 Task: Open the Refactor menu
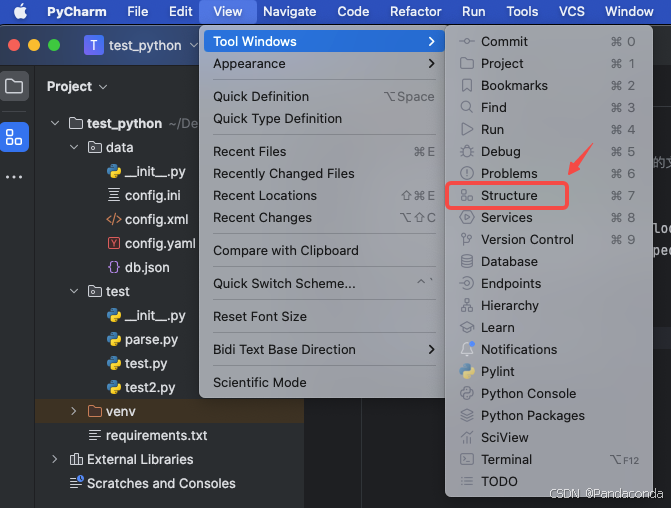tap(416, 12)
